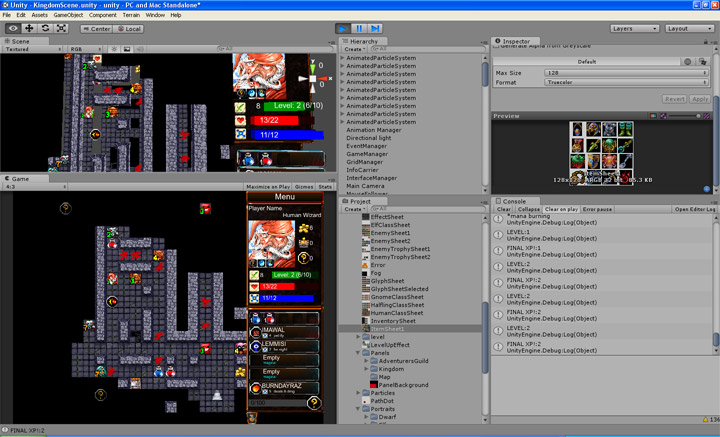Toggle the Local handle rotation button
The width and height of the screenshot is (720, 437).
(129, 28)
